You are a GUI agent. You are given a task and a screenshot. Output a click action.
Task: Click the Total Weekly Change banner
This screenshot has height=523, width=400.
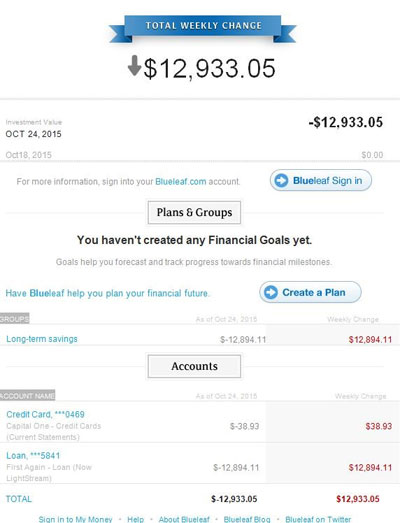click(x=203, y=28)
